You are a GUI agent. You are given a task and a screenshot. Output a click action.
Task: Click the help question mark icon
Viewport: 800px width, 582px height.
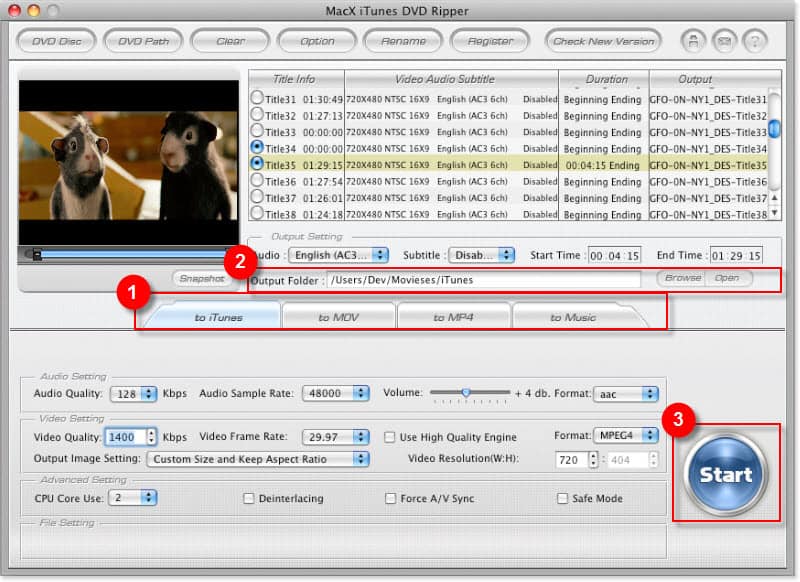pos(756,41)
